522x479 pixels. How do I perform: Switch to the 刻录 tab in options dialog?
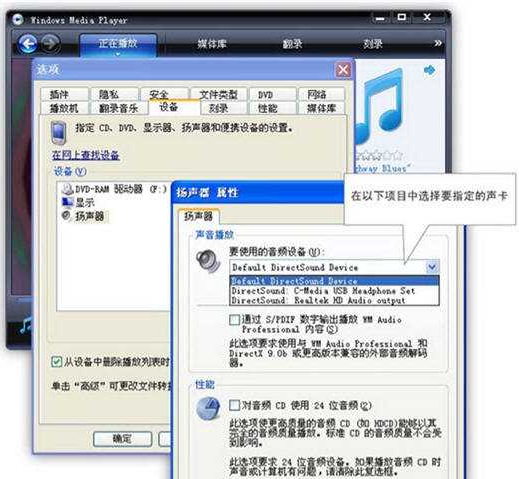[224, 108]
